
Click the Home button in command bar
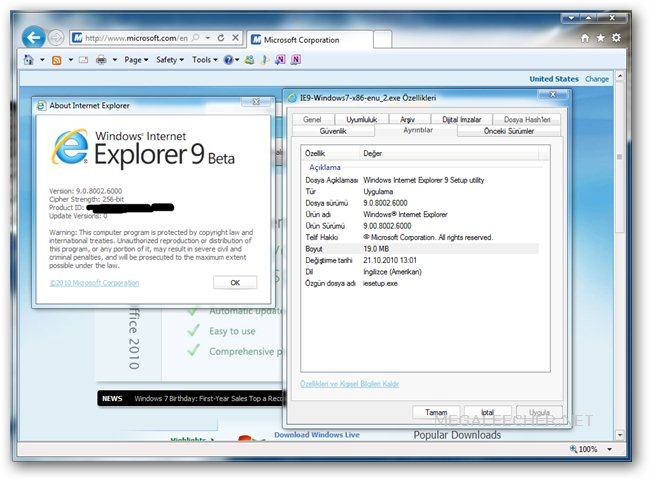(29, 60)
